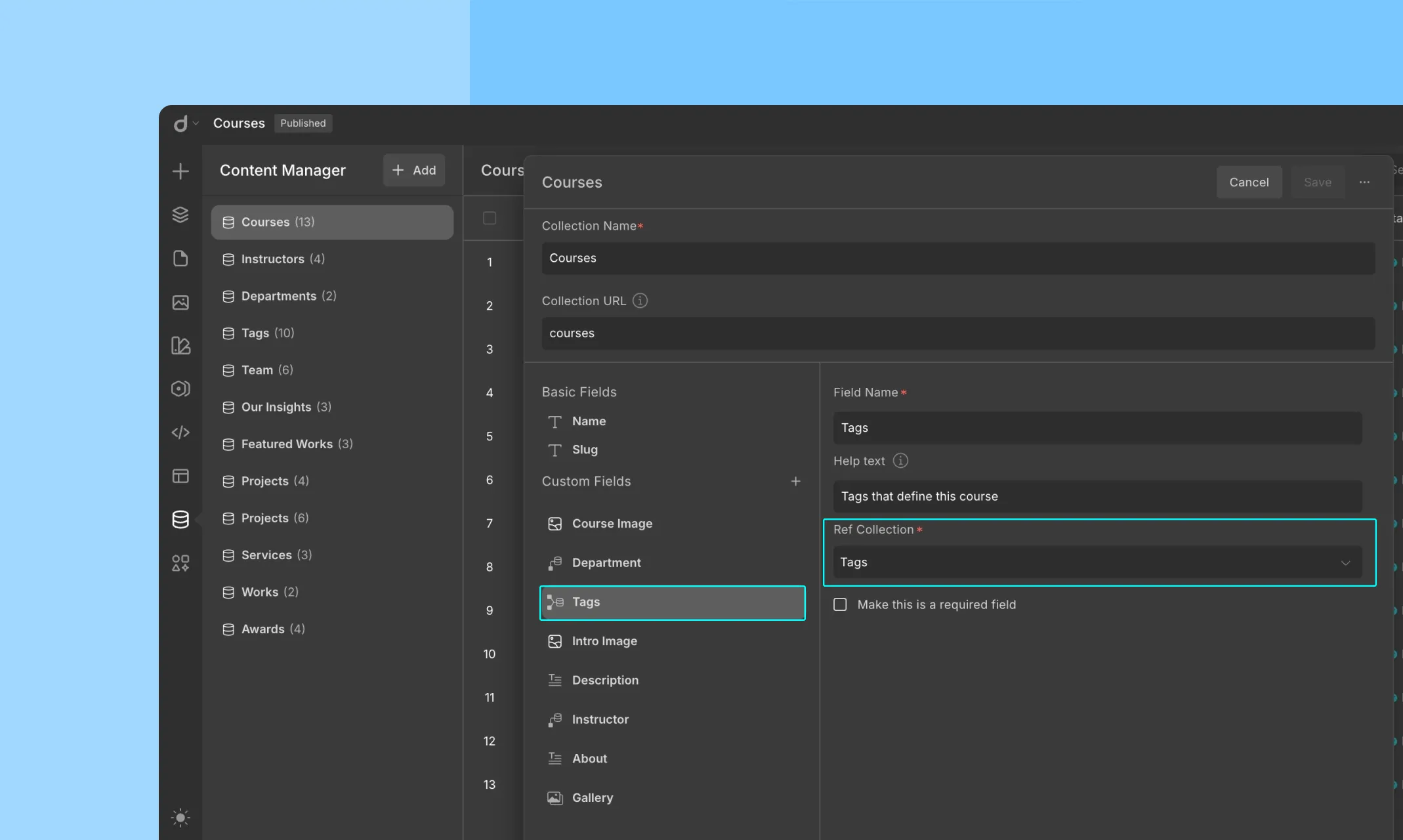Viewport: 1403px width, 840px height.
Task: Toggle light mode sun icon
Action: [x=180, y=818]
